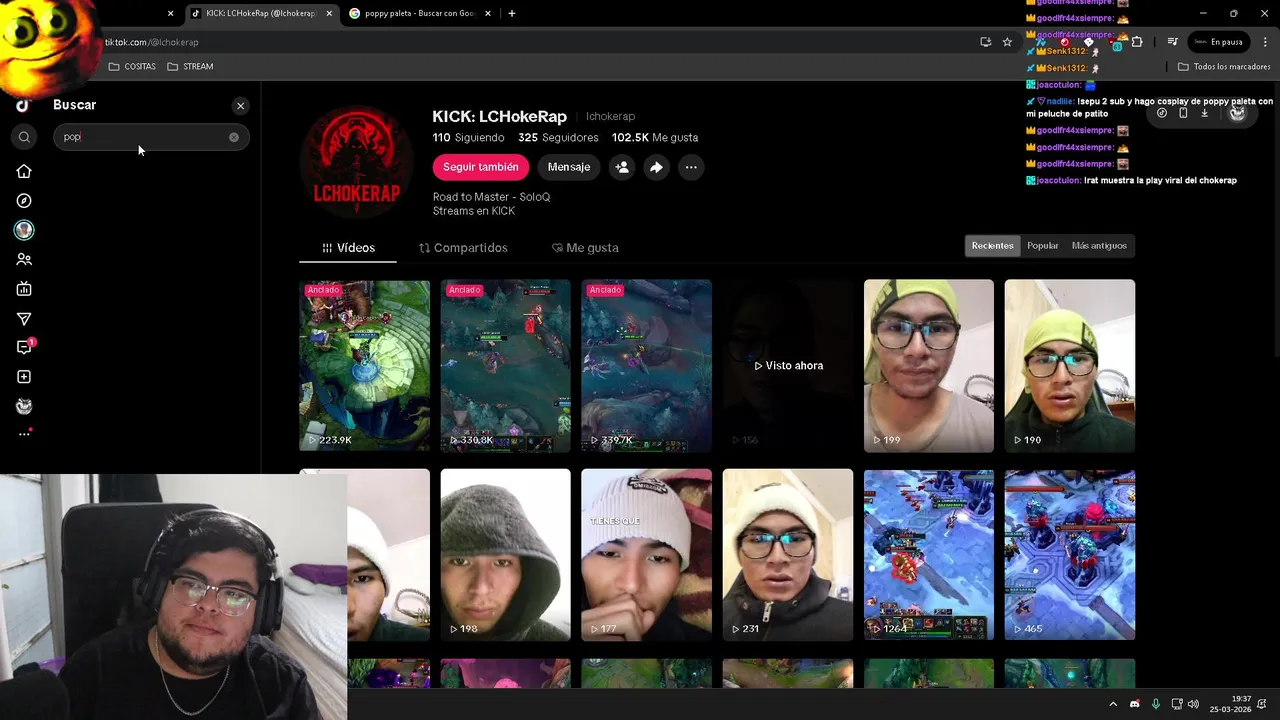Screen dimensions: 1280x720
Task: Click the LCHOKERAP profile avatar
Action: [x=357, y=162]
